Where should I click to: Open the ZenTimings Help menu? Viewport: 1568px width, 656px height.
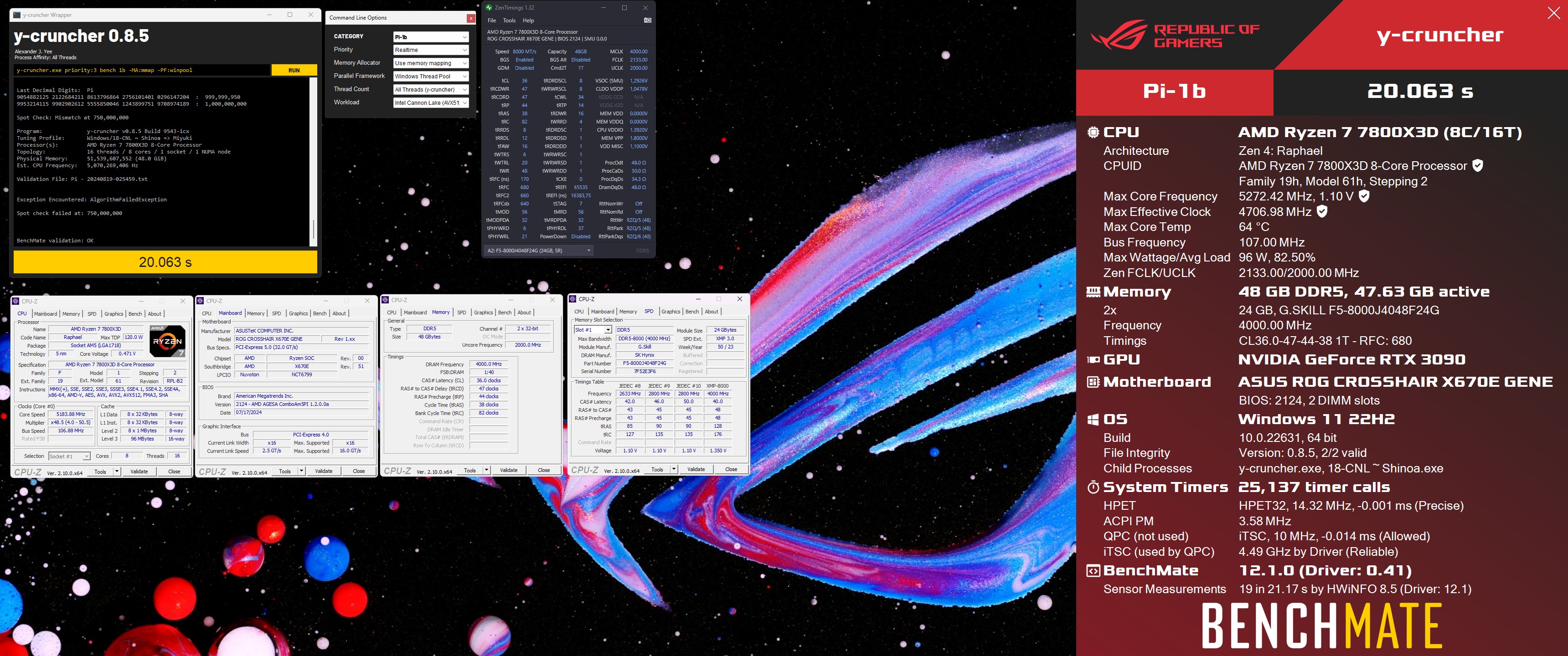[528, 20]
